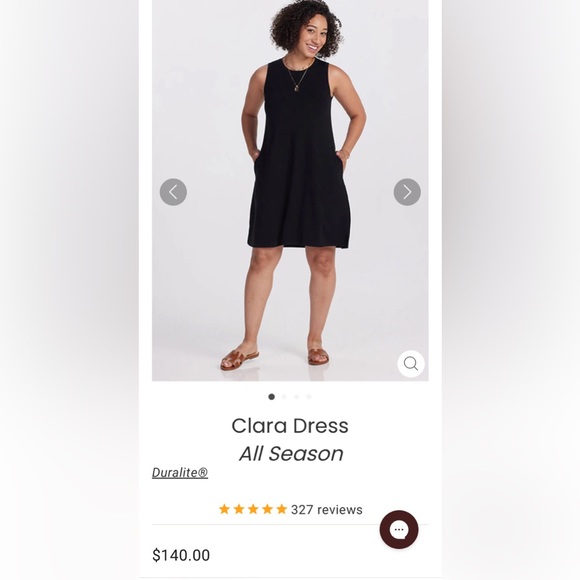Click the third orange rating star
The width and height of the screenshot is (580, 580).
tap(253, 509)
